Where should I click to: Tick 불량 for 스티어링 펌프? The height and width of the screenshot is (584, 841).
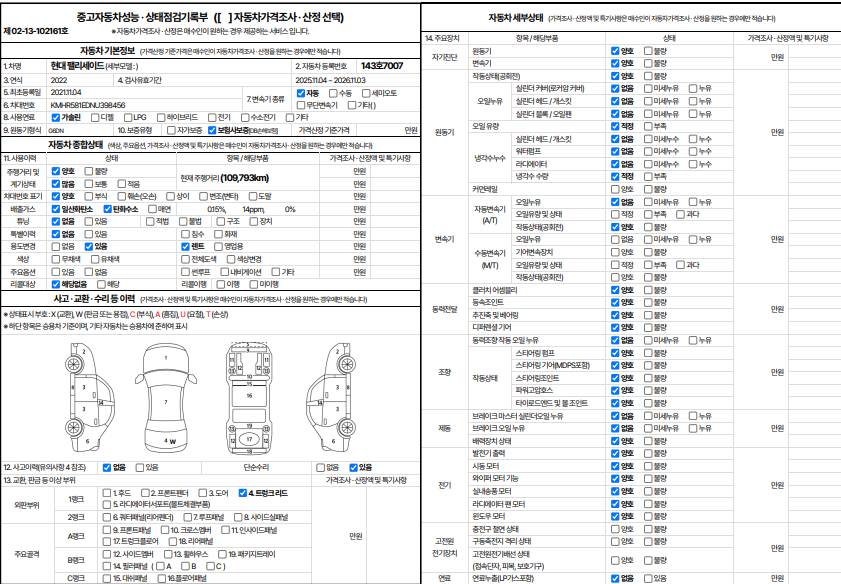pyautogui.click(x=648, y=353)
